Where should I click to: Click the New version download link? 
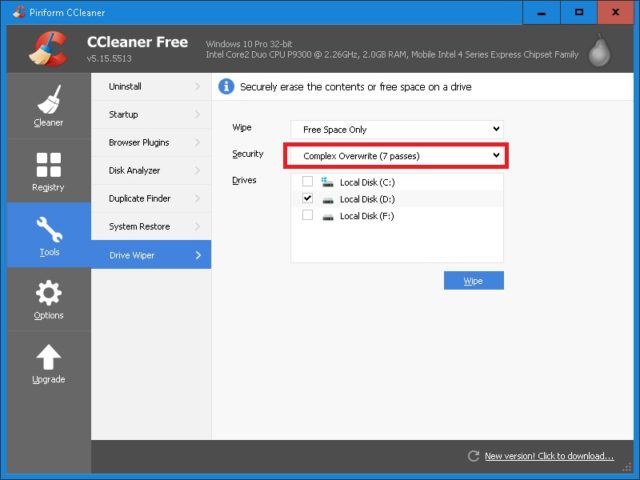(549, 456)
